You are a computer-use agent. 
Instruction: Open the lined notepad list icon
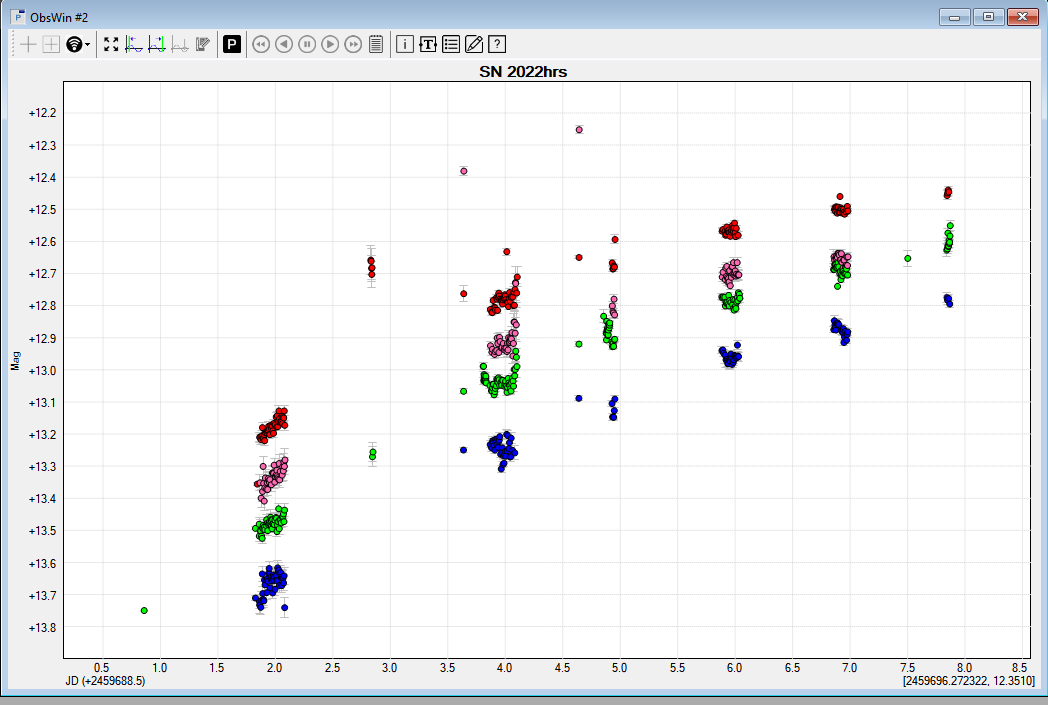pos(376,44)
